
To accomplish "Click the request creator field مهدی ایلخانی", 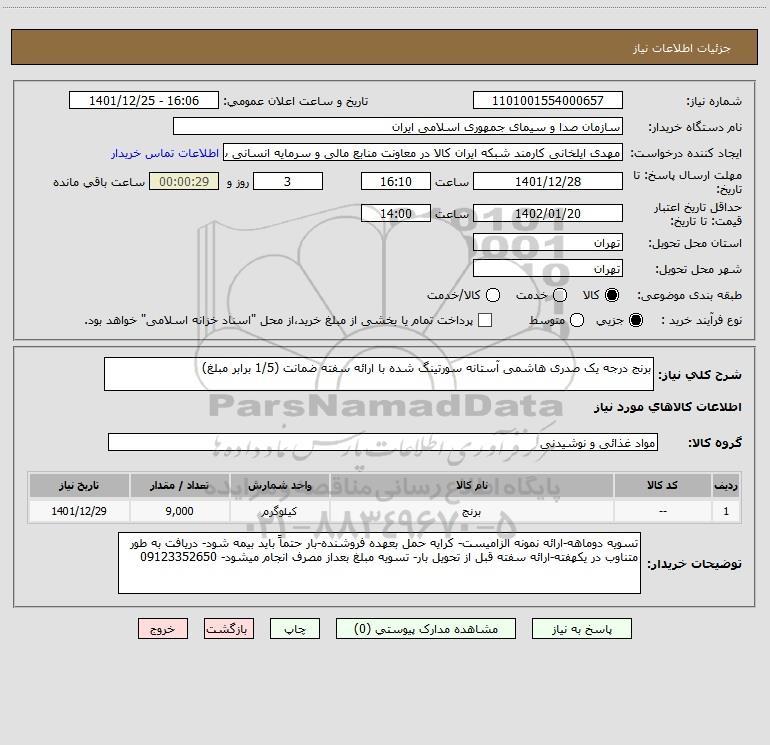I will pyautogui.click(x=423, y=153).
